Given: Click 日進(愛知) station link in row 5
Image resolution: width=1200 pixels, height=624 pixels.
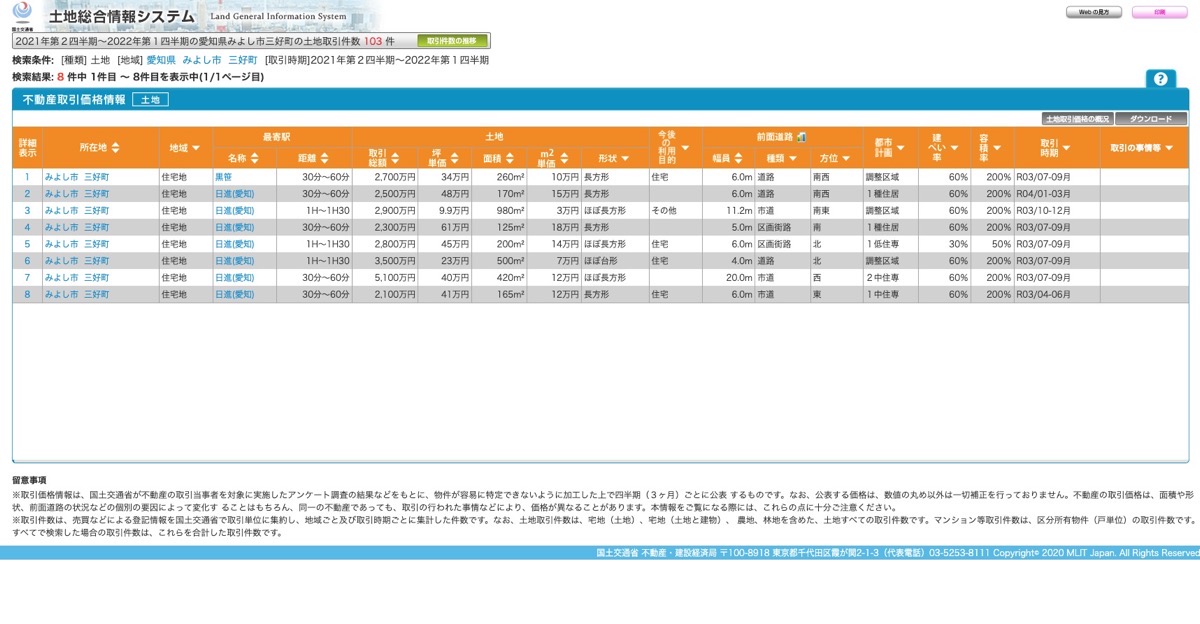Looking at the screenshot, I should 235,244.
